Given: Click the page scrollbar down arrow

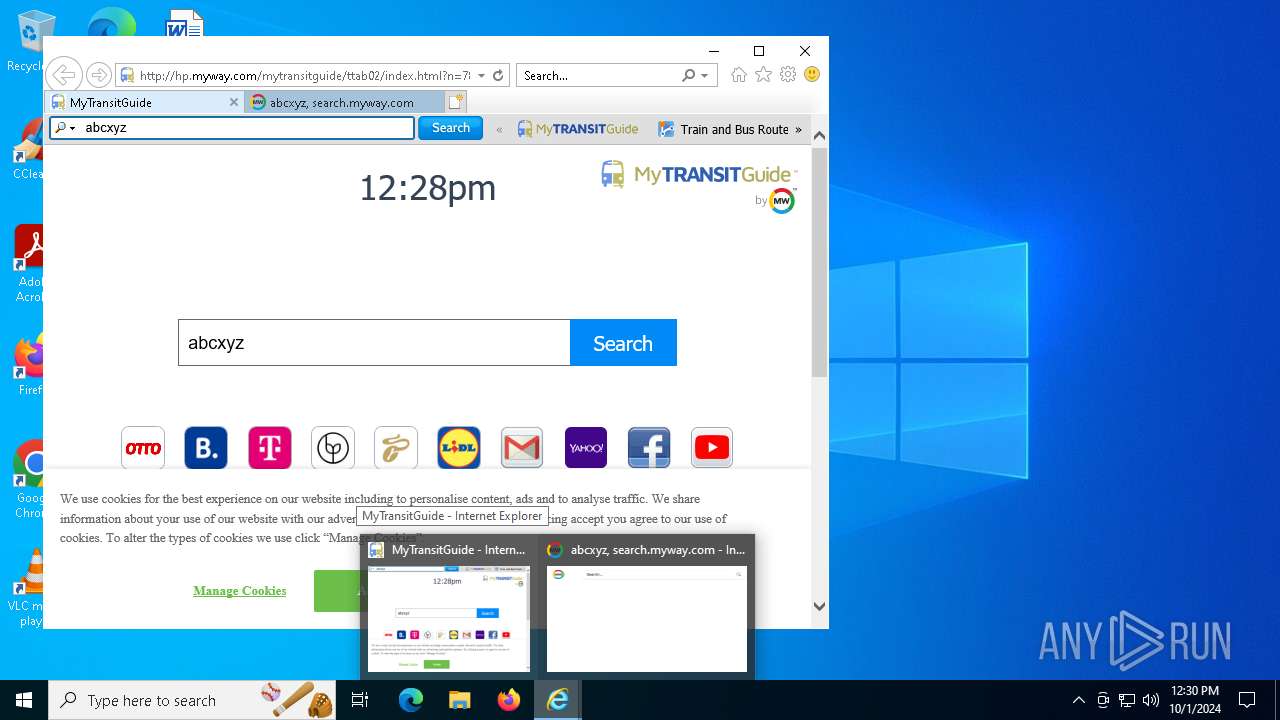Looking at the screenshot, I should pos(819,606).
